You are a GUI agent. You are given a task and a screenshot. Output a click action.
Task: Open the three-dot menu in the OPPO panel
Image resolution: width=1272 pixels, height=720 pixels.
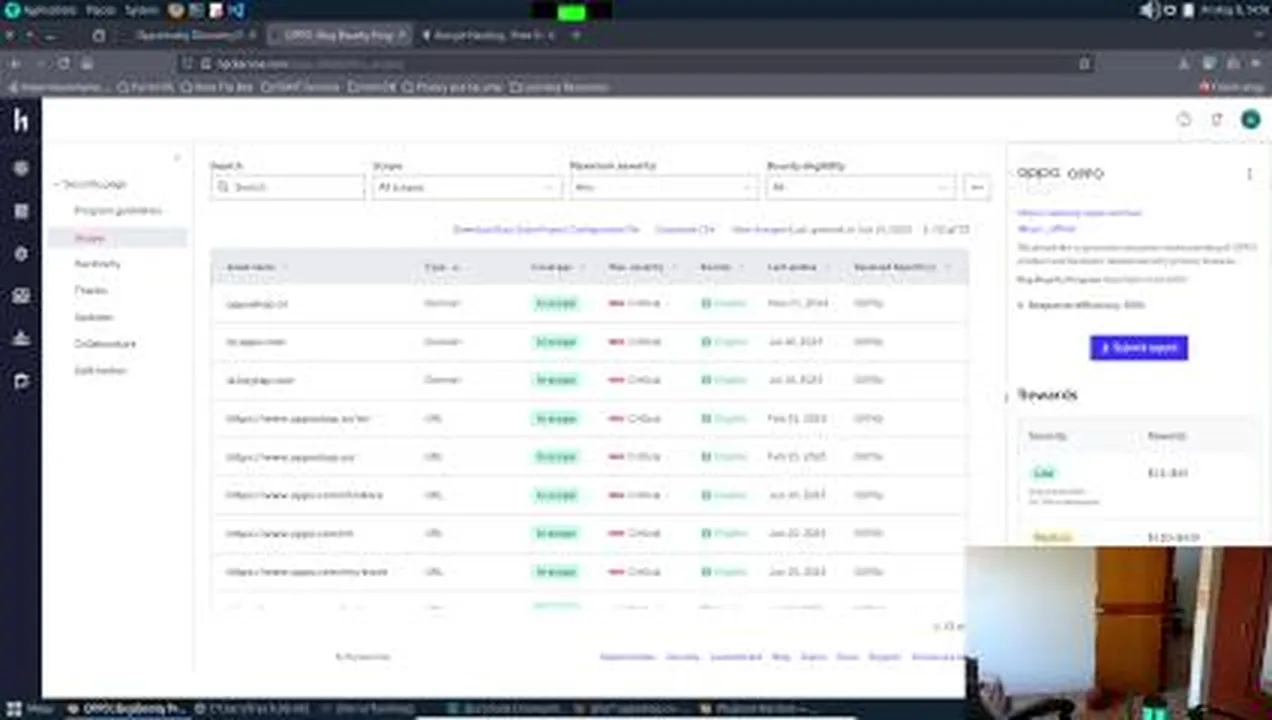click(1249, 173)
